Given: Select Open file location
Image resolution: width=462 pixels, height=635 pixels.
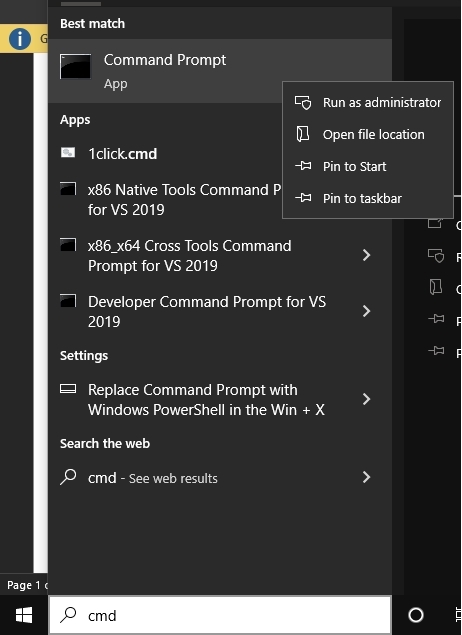Looking at the screenshot, I should (368, 134).
